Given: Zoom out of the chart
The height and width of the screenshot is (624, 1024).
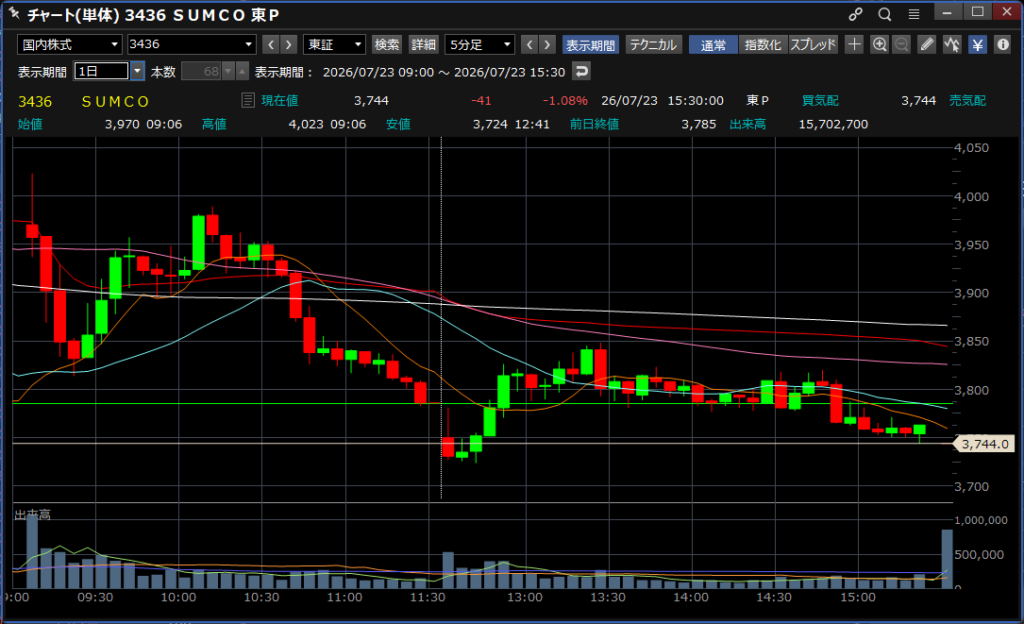Looking at the screenshot, I should [901, 44].
